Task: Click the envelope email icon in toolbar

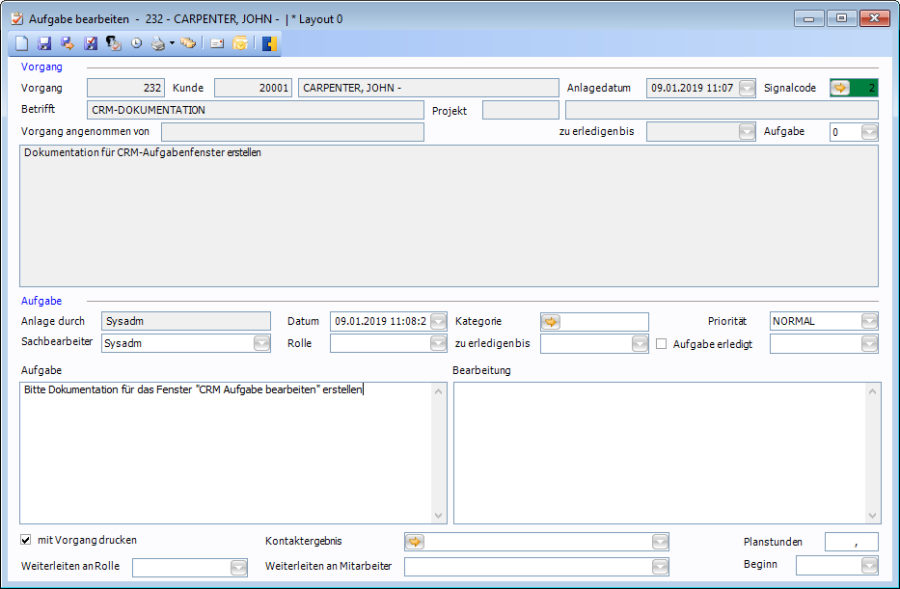Action: (216, 44)
